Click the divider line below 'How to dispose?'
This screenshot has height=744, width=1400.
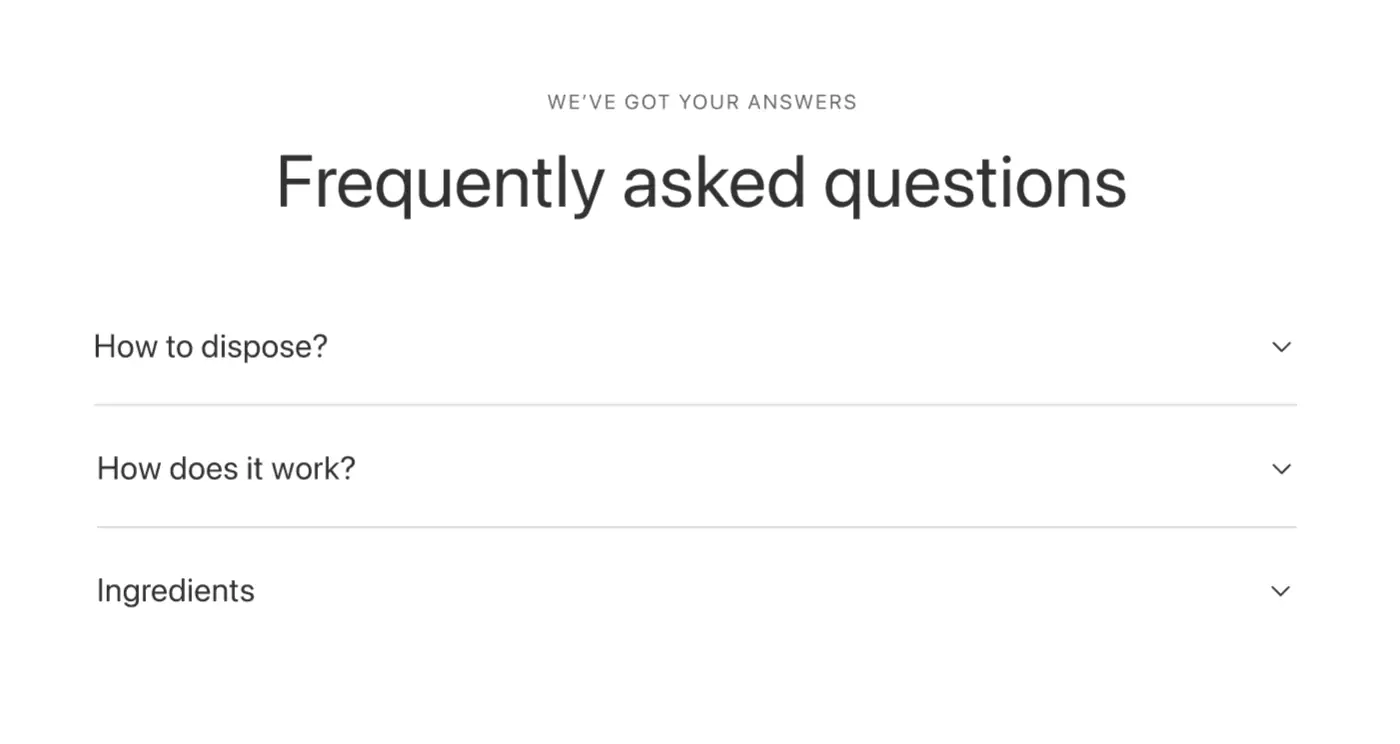[x=694, y=406]
